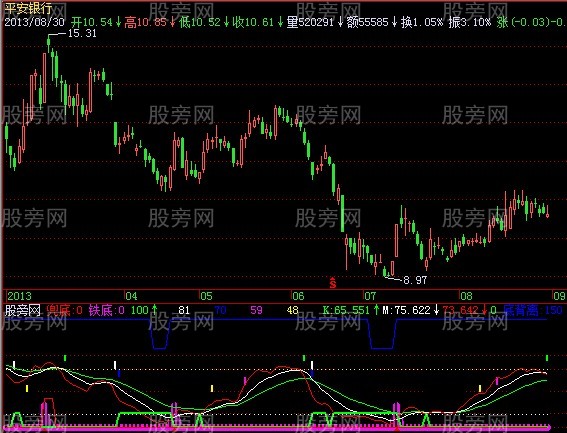Click the turnover amount 额55585

(x=367, y=22)
